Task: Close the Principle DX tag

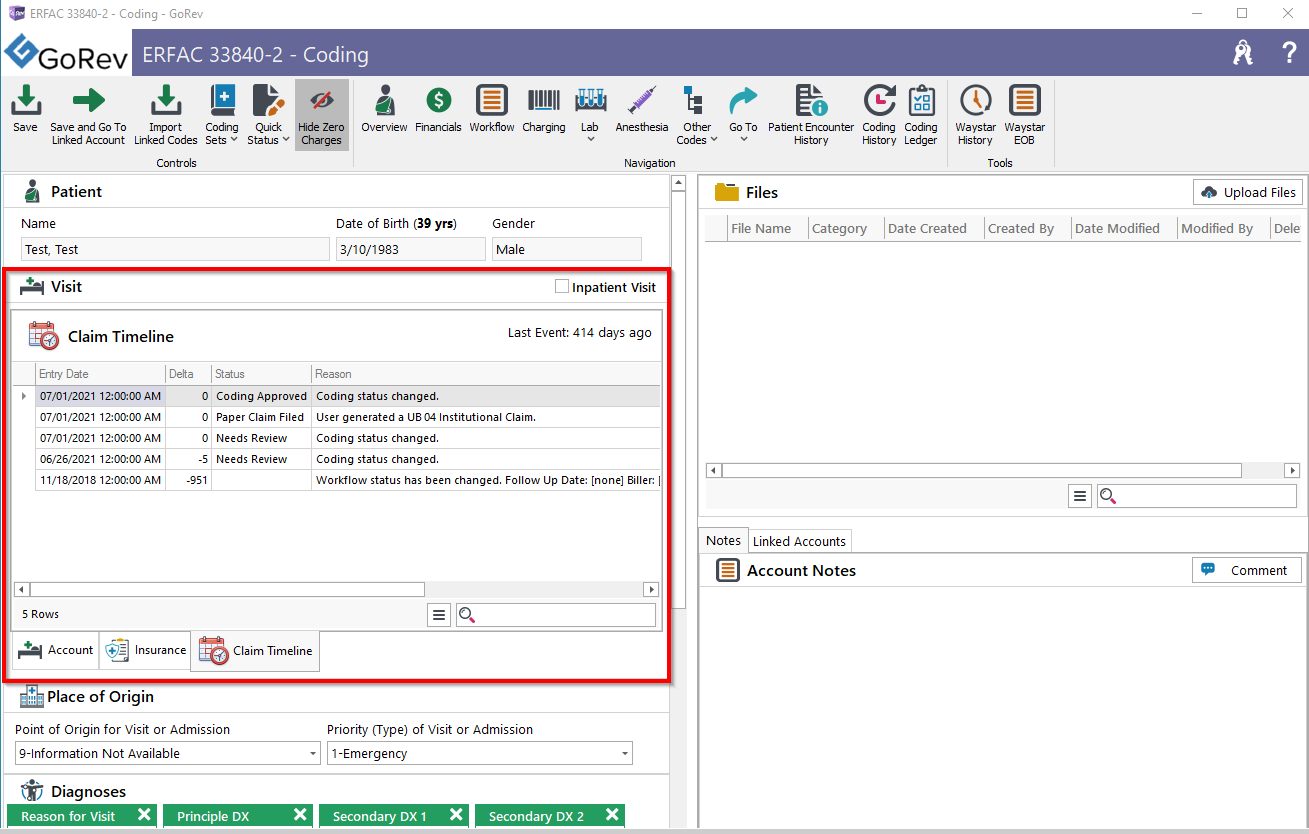Action: coord(300,815)
